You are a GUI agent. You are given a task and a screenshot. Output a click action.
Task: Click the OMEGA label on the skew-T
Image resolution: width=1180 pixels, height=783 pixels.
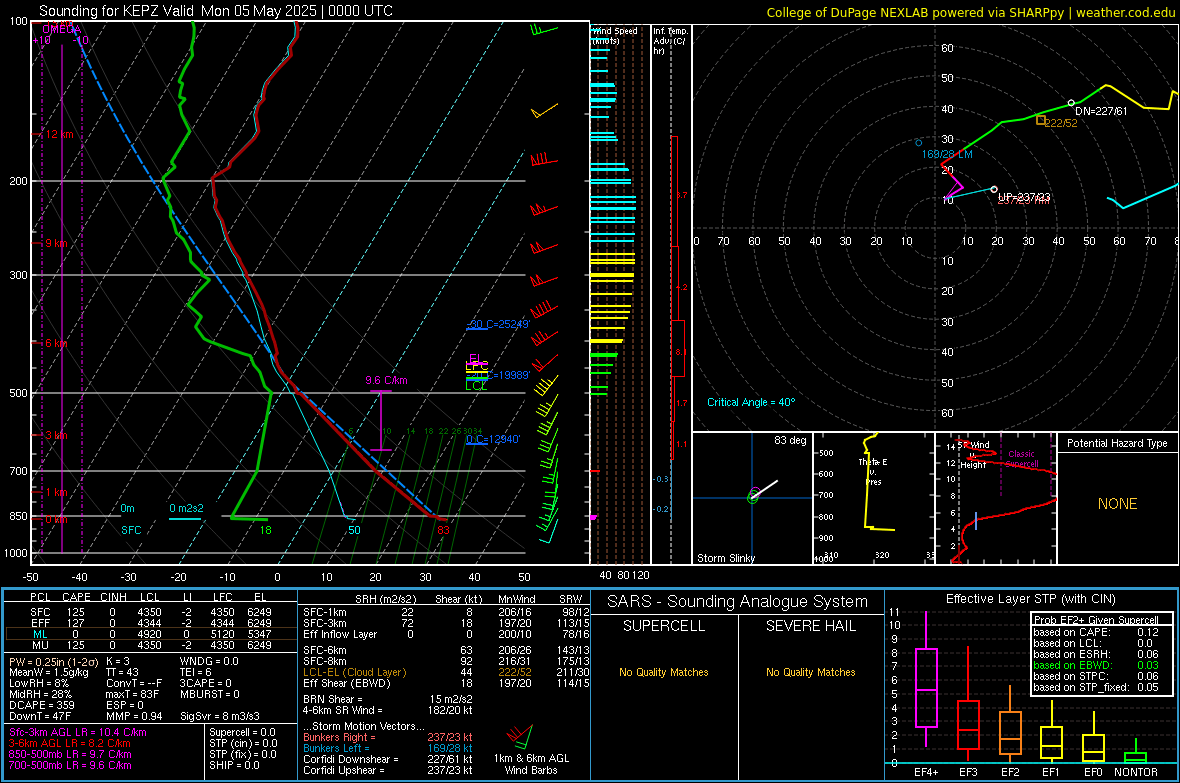point(62,29)
